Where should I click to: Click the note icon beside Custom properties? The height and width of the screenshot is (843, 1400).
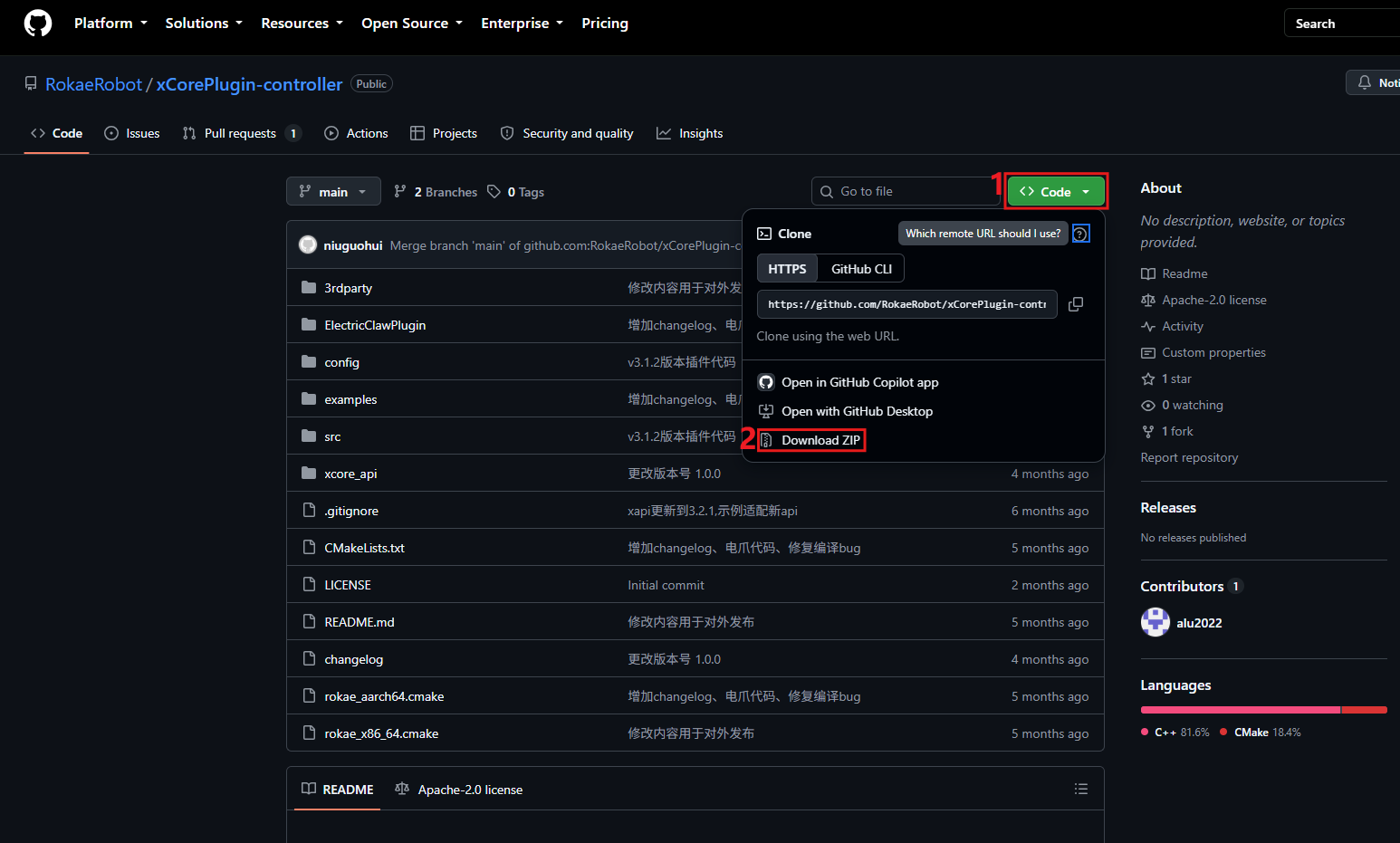[1148, 352]
